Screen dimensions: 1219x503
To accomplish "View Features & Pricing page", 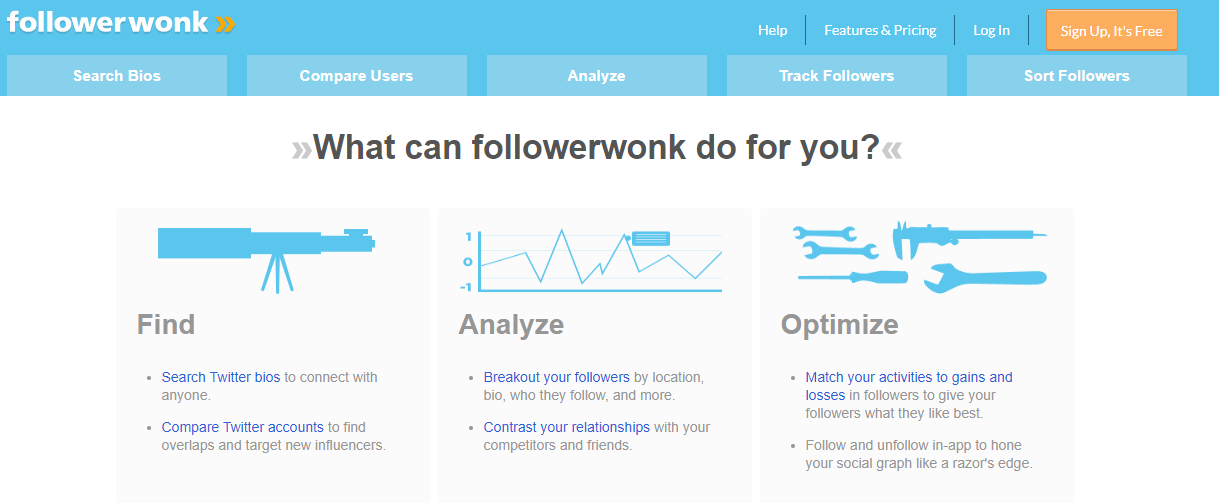I will pos(880,30).
